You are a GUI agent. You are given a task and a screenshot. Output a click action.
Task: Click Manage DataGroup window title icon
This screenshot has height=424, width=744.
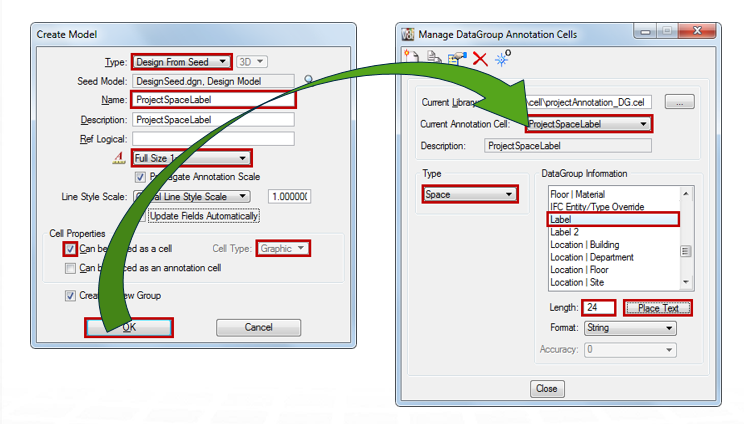pos(408,35)
